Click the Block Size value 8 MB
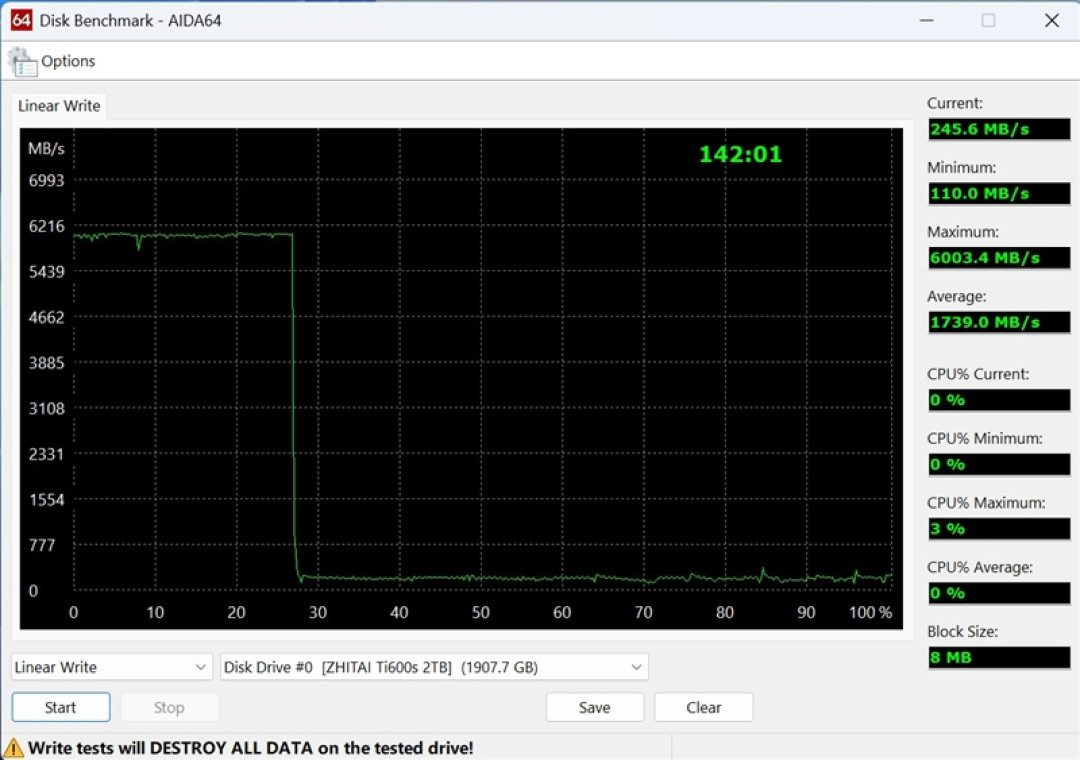The height and width of the screenshot is (760, 1080). pos(999,657)
